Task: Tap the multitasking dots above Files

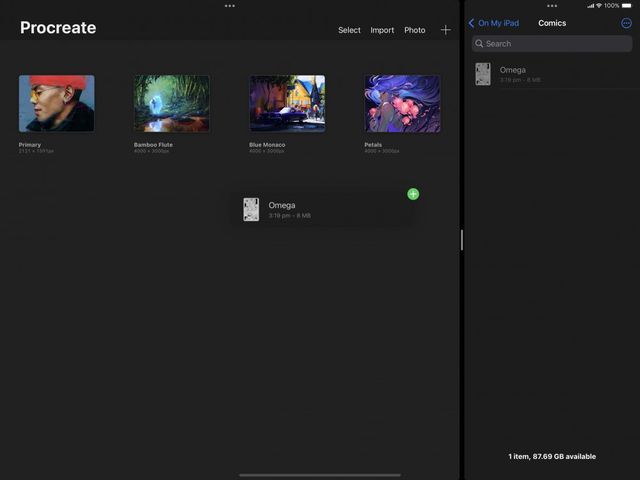Action: [x=552, y=6]
